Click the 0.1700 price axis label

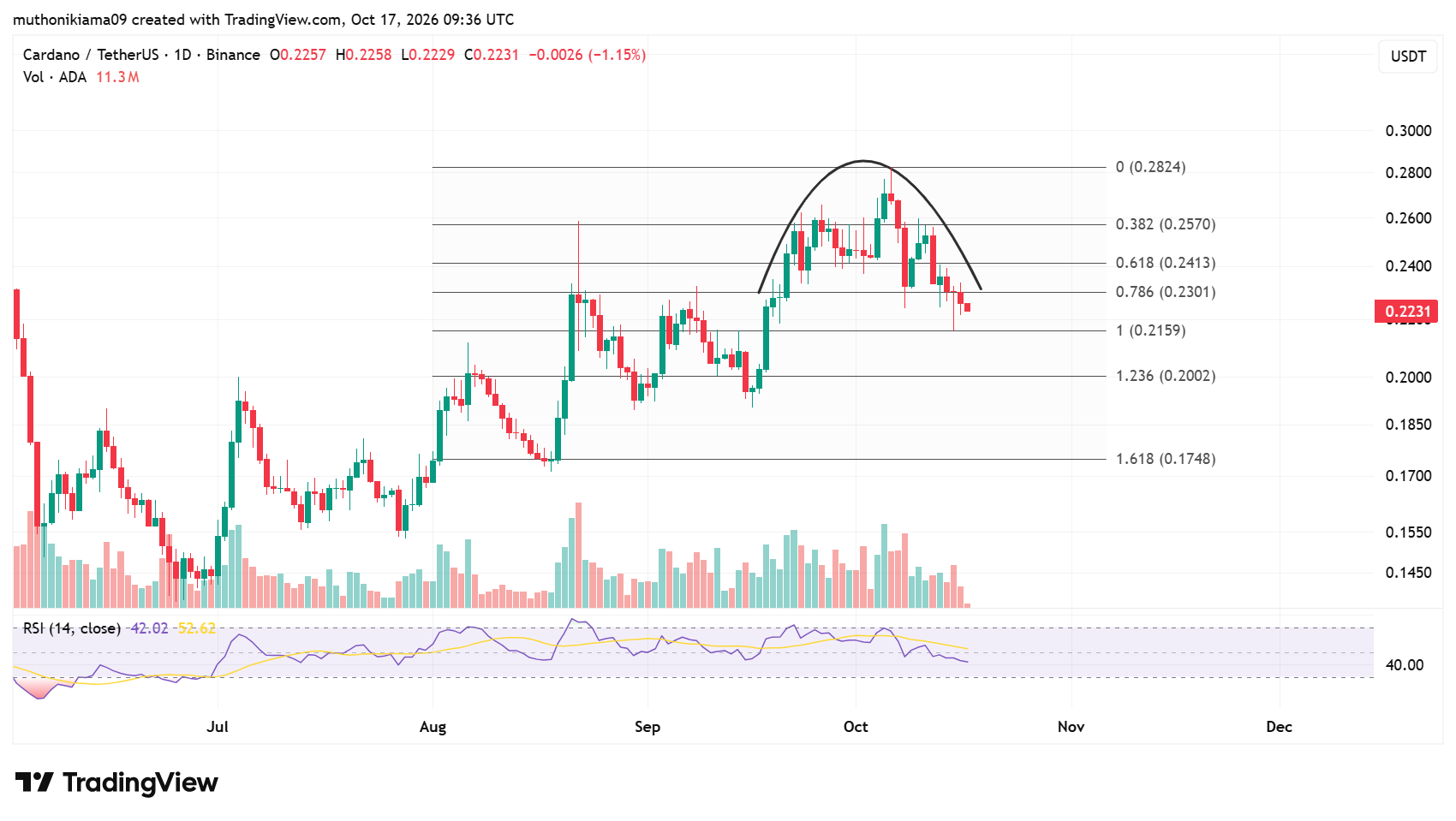pos(1408,476)
